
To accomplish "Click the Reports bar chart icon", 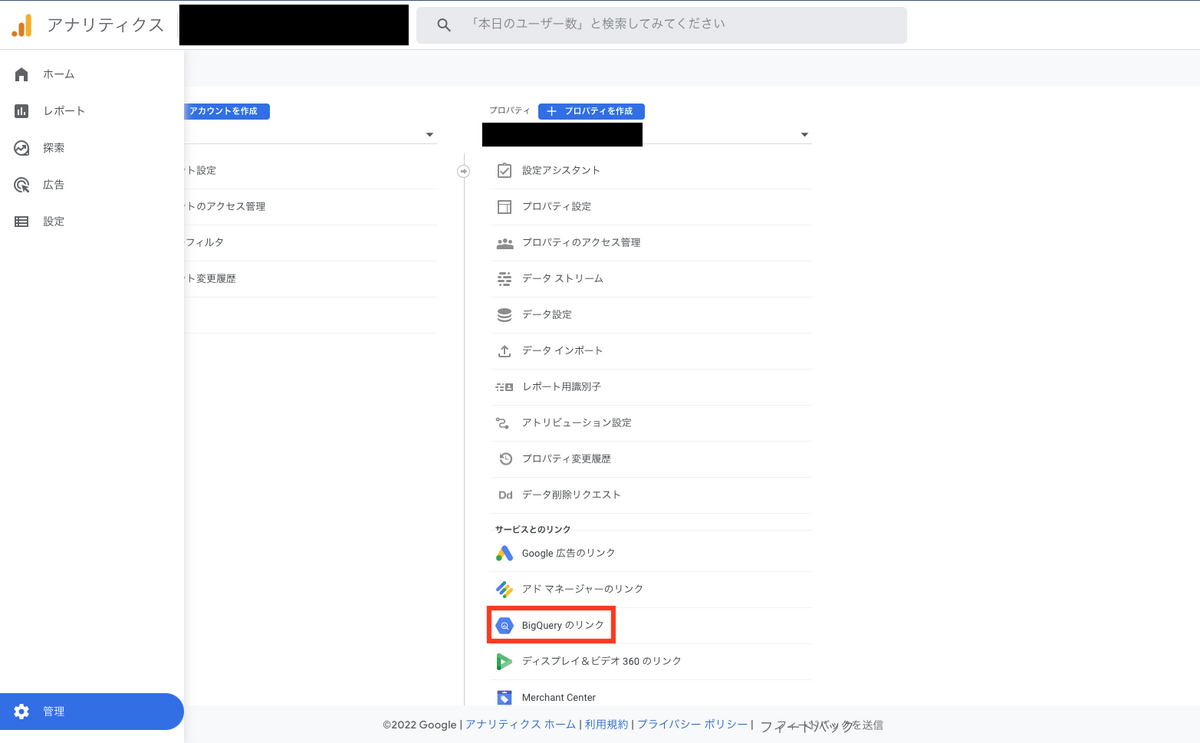I will tap(21, 111).
